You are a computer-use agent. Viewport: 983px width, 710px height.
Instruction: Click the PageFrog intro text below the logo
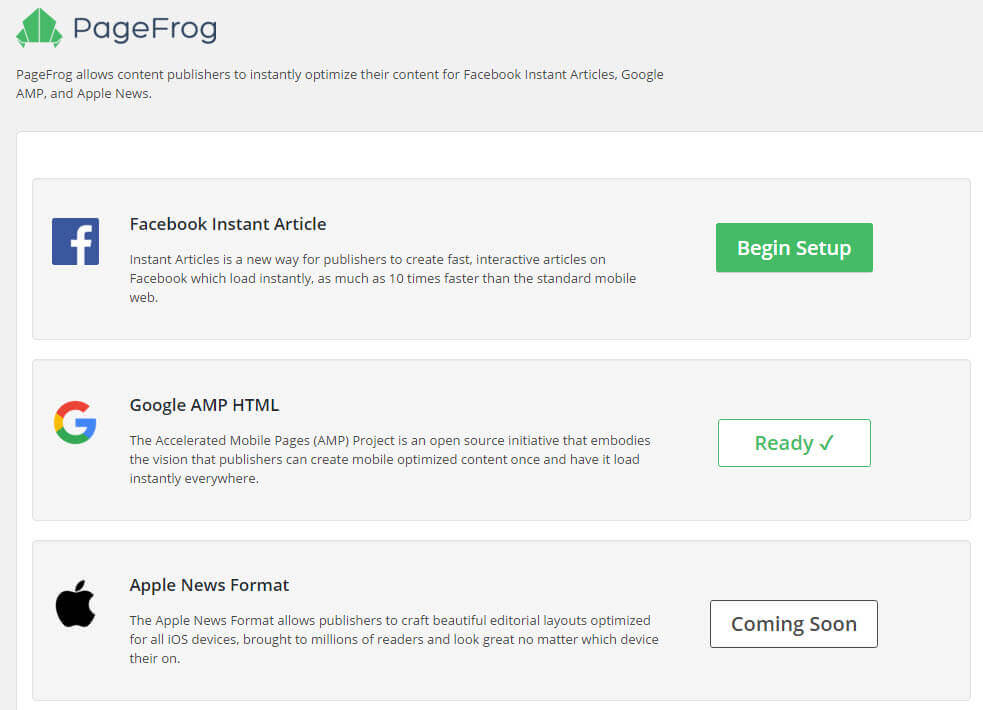tap(339, 84)
